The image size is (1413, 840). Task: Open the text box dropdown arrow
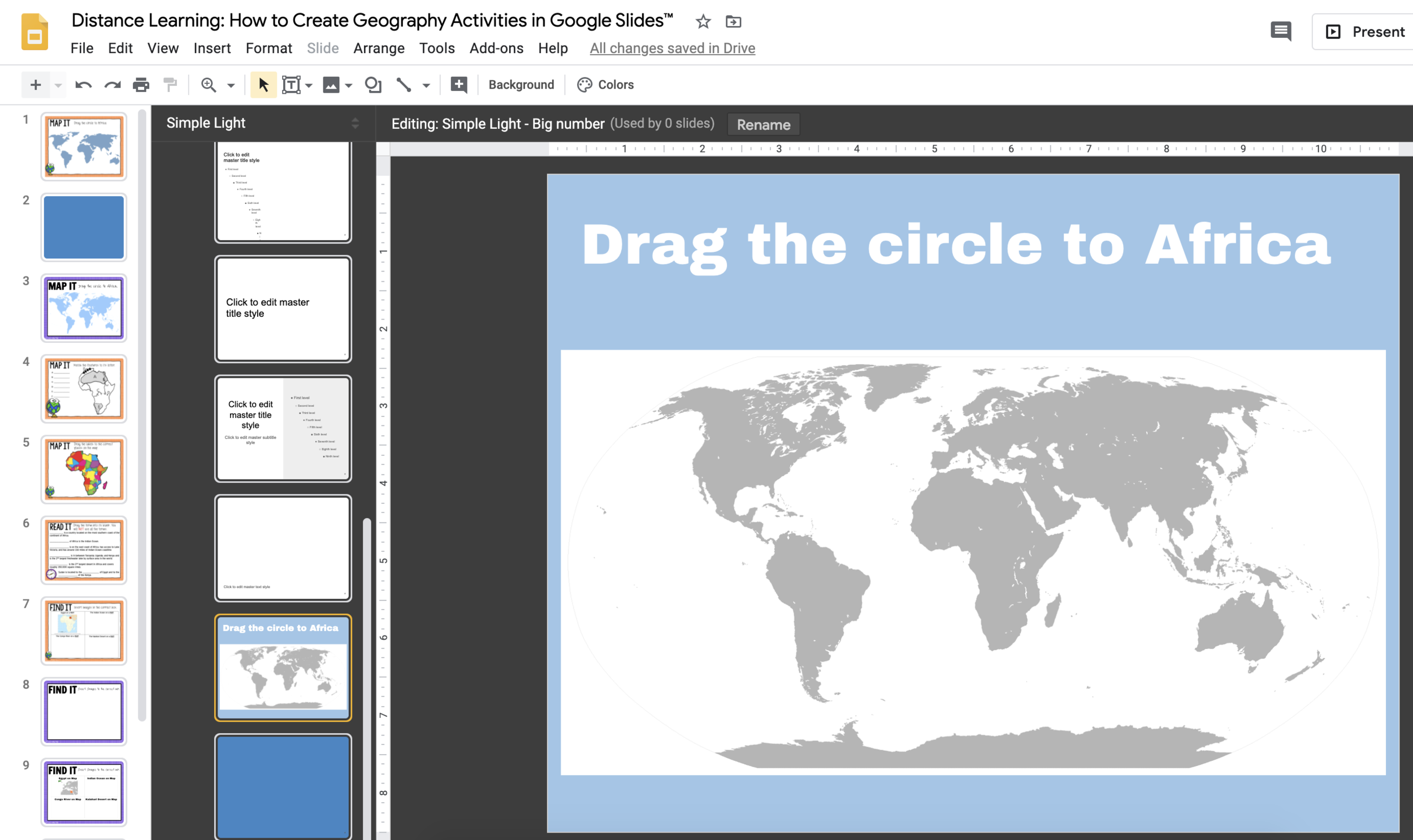[309, 85]
